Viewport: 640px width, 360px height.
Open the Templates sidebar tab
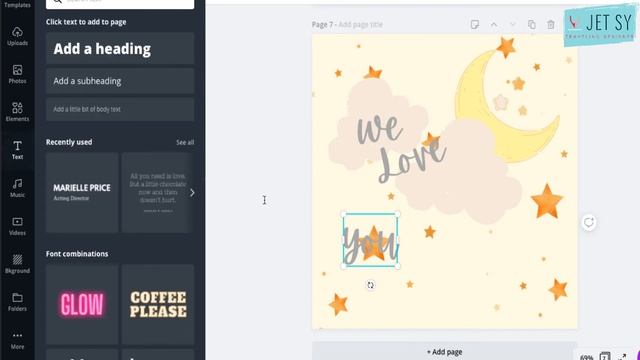[17, 4]
